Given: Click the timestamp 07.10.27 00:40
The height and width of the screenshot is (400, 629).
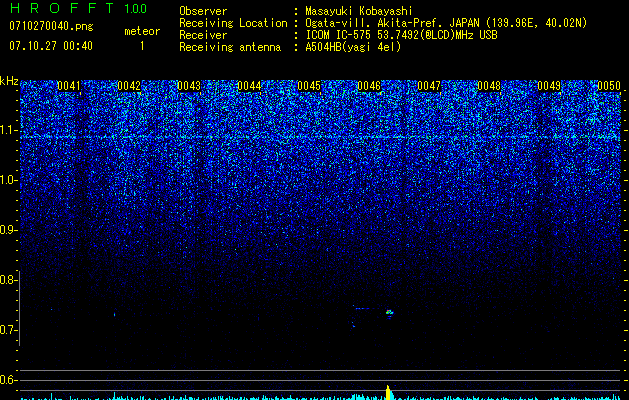Looking at the screenshot, I should tap(51, 46).
